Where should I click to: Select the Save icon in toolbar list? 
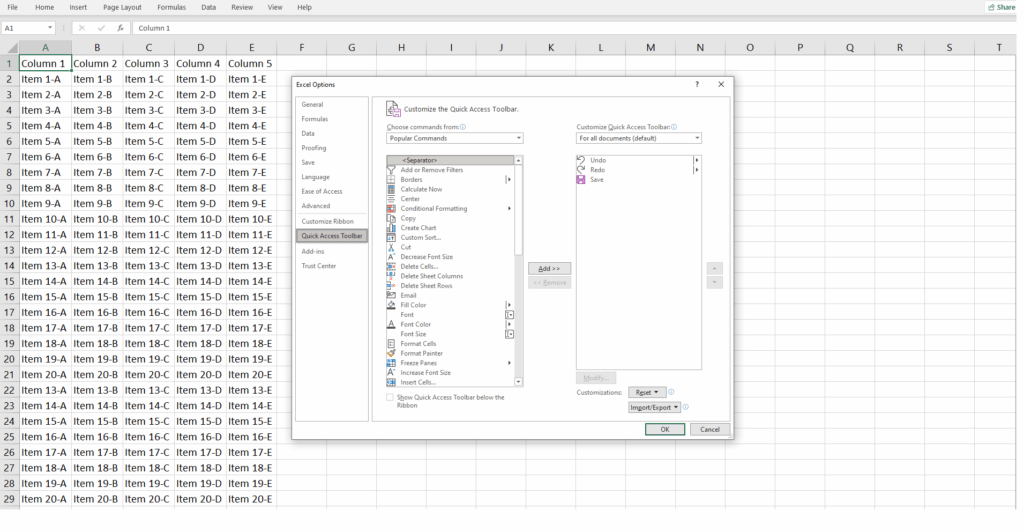(581, 180)
